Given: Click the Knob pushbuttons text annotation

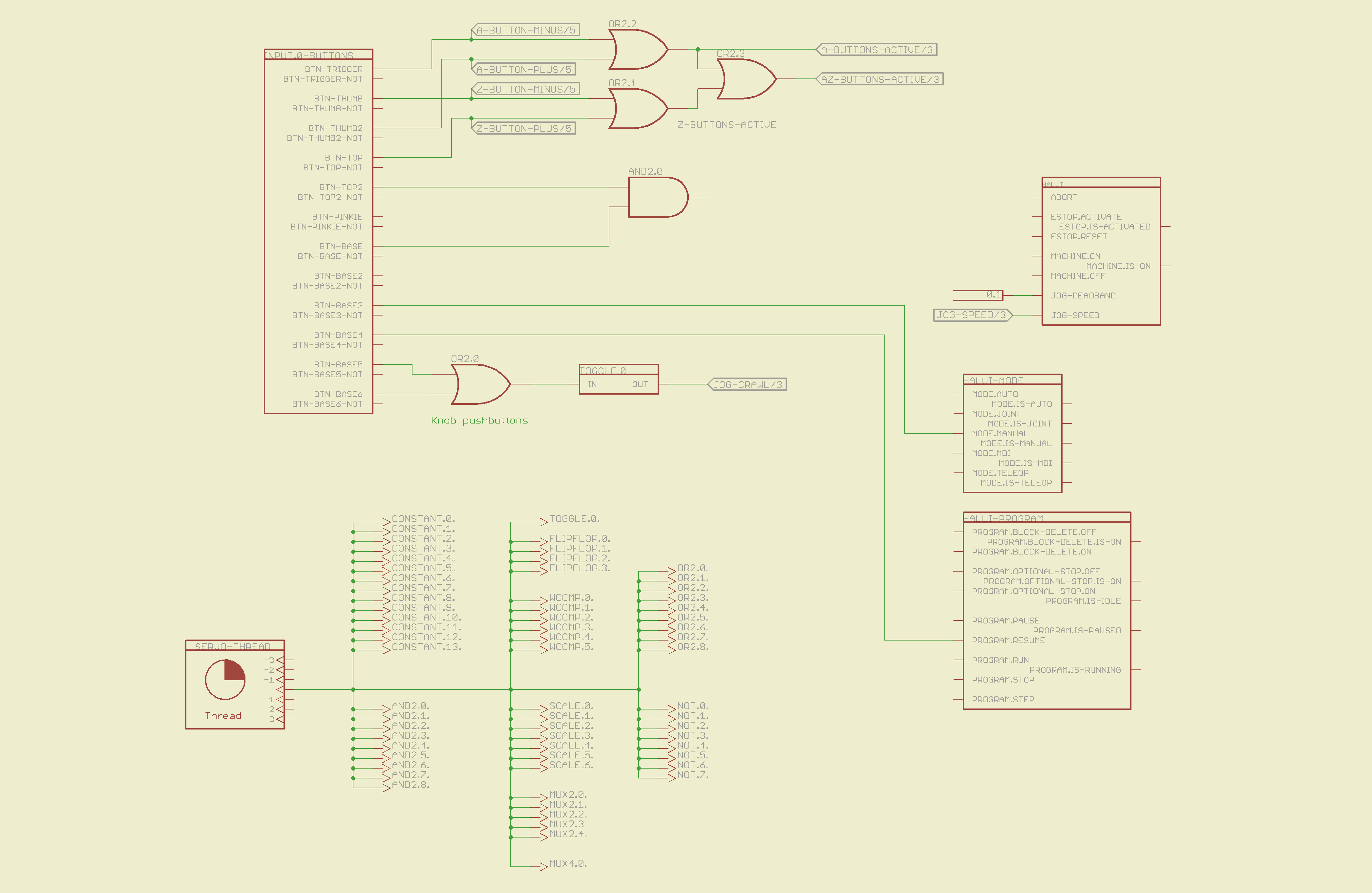Looking at the screenshot, I should 479,421.
